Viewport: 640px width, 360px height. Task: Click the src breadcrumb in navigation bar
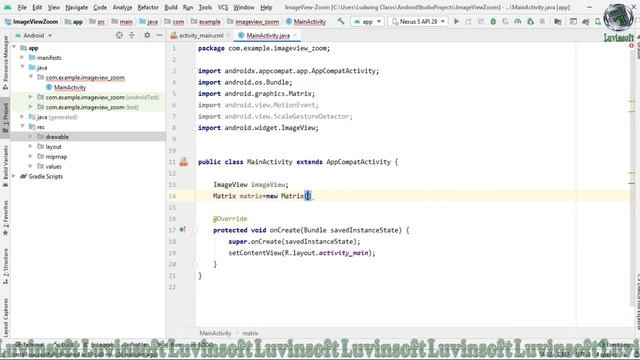pyautogui.click(x=97, y=21)
